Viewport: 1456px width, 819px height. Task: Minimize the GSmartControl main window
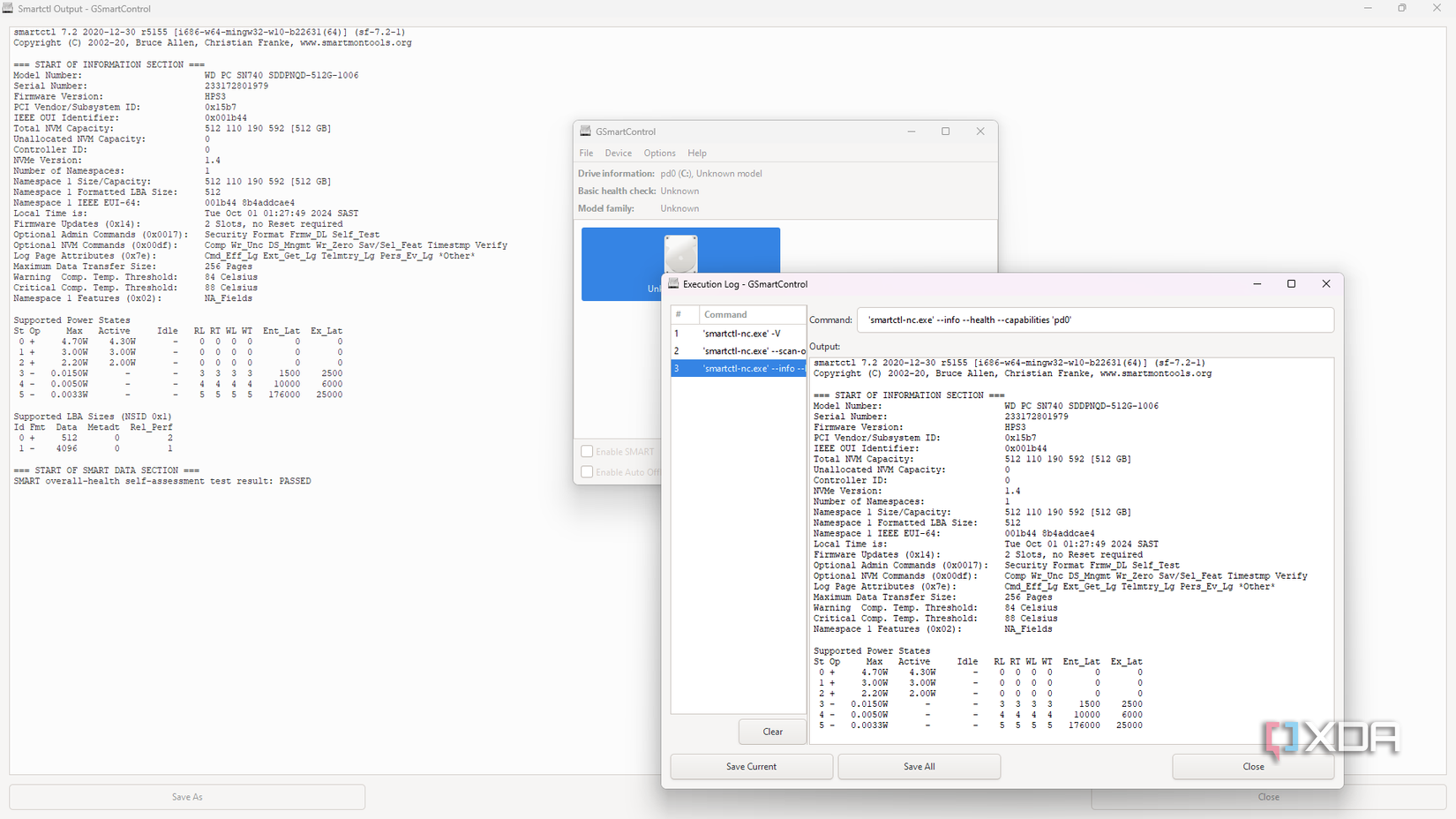[912, 131]
